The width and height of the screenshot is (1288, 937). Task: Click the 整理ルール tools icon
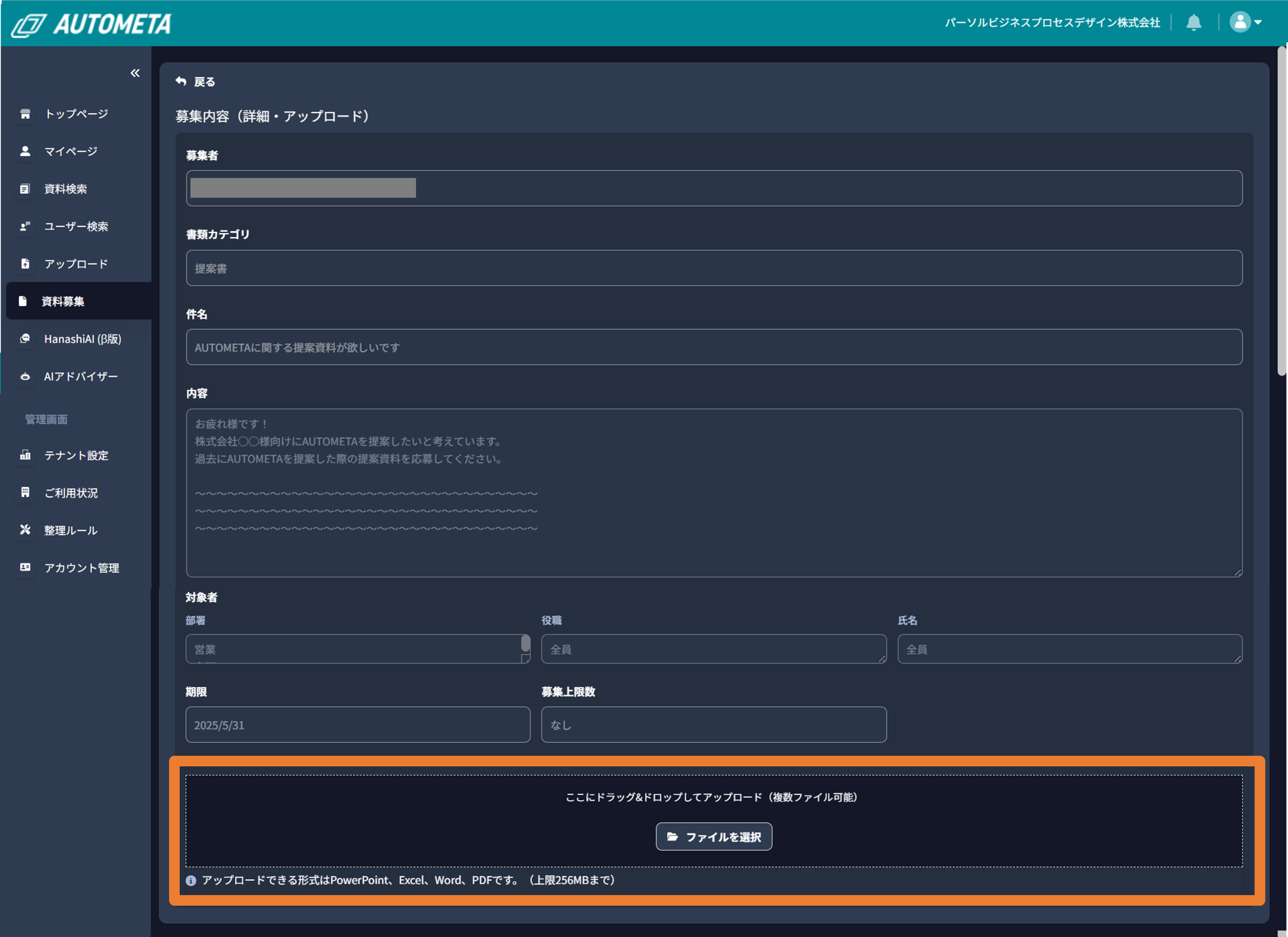tap(25, 530)
